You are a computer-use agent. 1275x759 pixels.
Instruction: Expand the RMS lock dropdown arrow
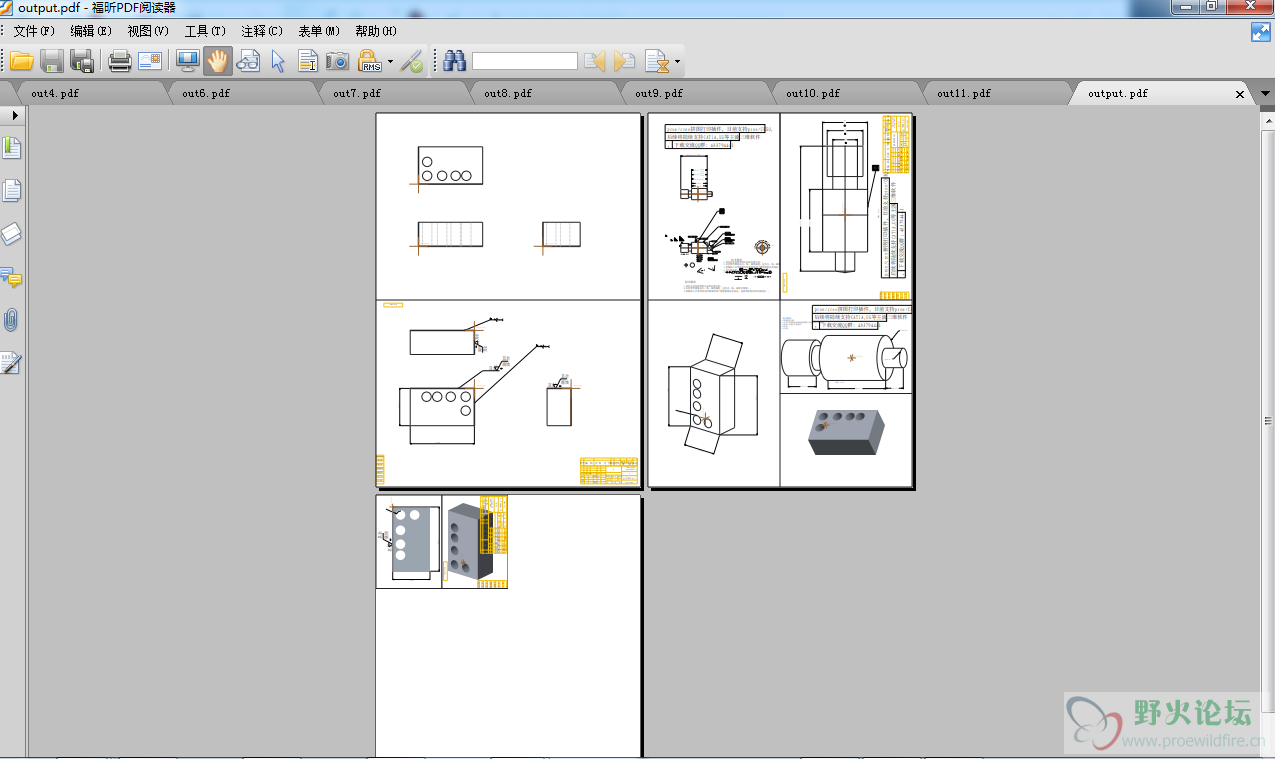click(x=390, y=62)
